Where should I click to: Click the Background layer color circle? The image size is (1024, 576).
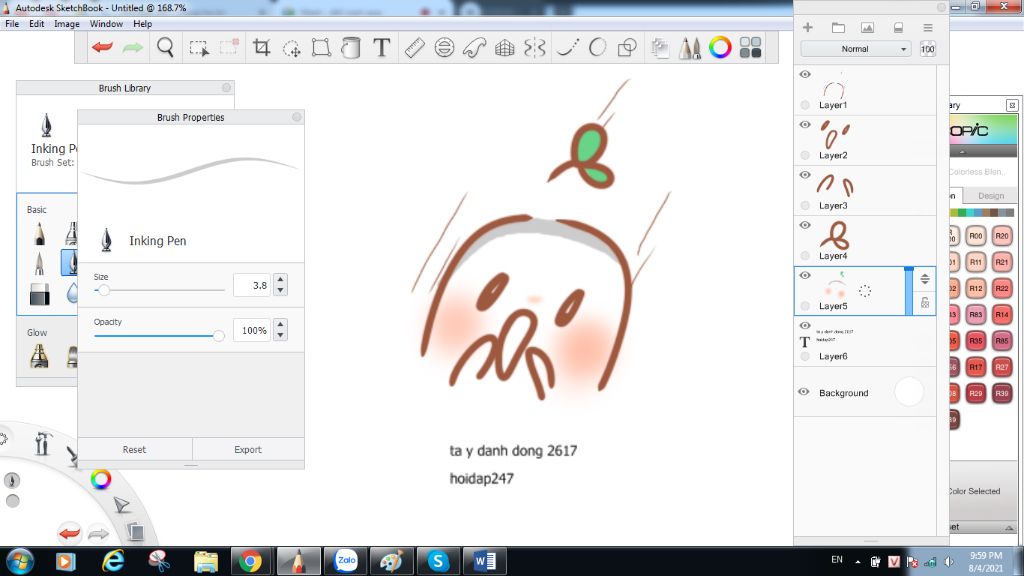pos(909,392)
